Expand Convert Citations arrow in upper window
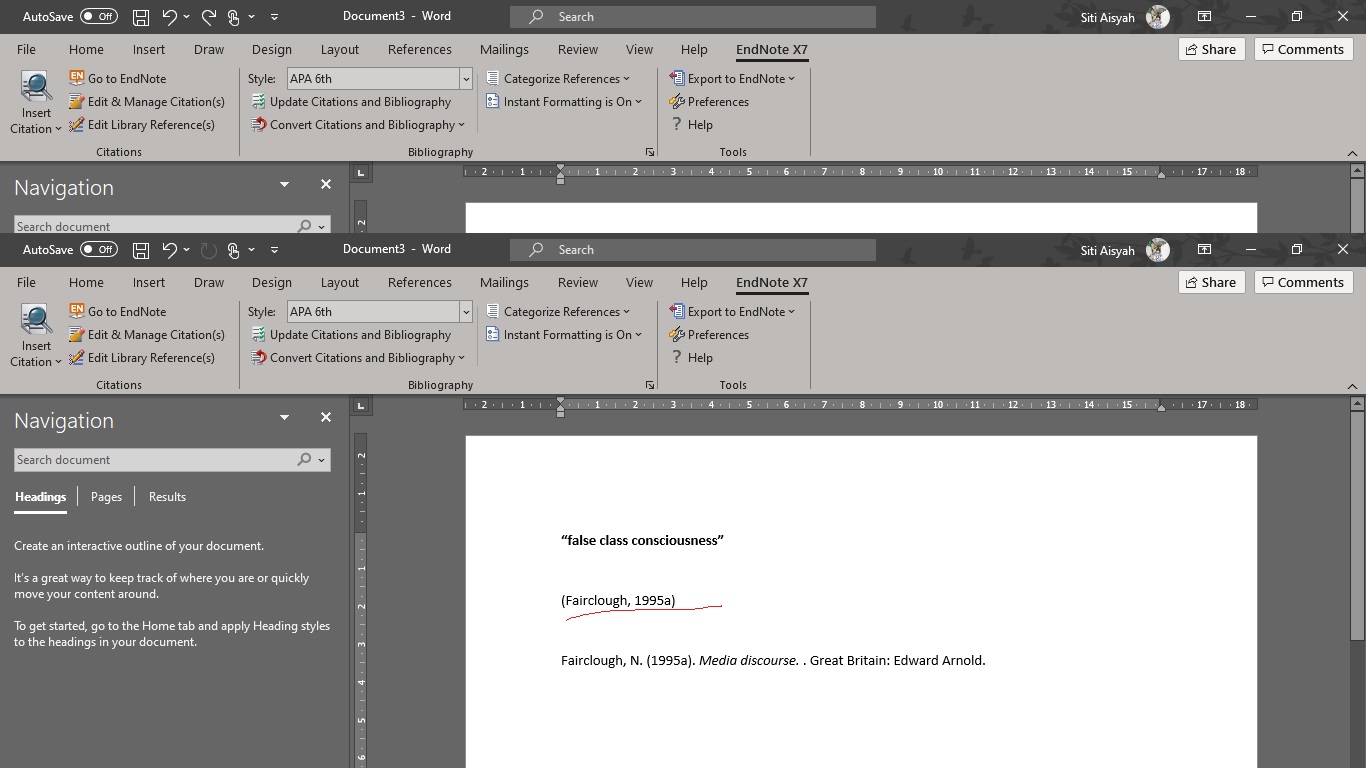 461,125
